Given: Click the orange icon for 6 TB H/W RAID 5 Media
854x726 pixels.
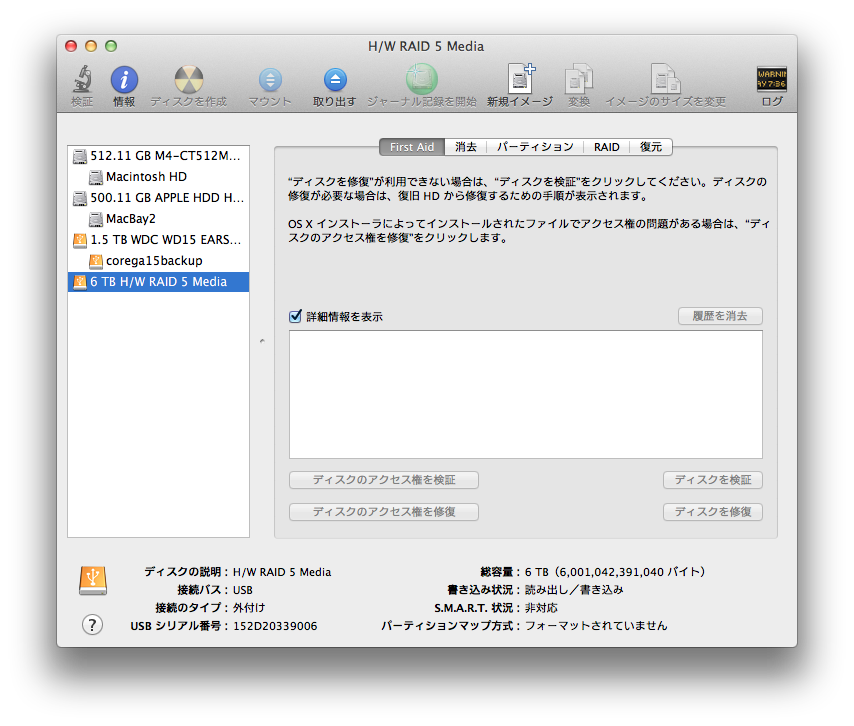Looking at the screenshot, I should 80,282.
